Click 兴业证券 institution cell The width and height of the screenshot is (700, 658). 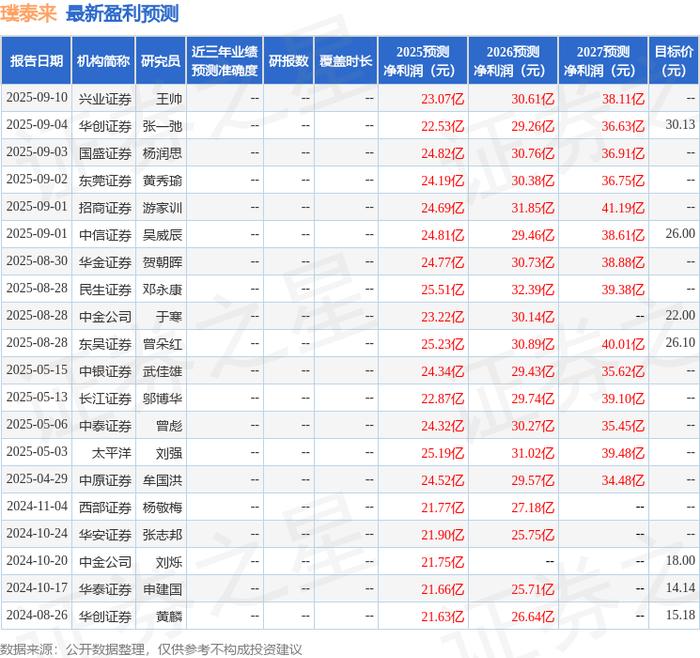click(105, 99)
